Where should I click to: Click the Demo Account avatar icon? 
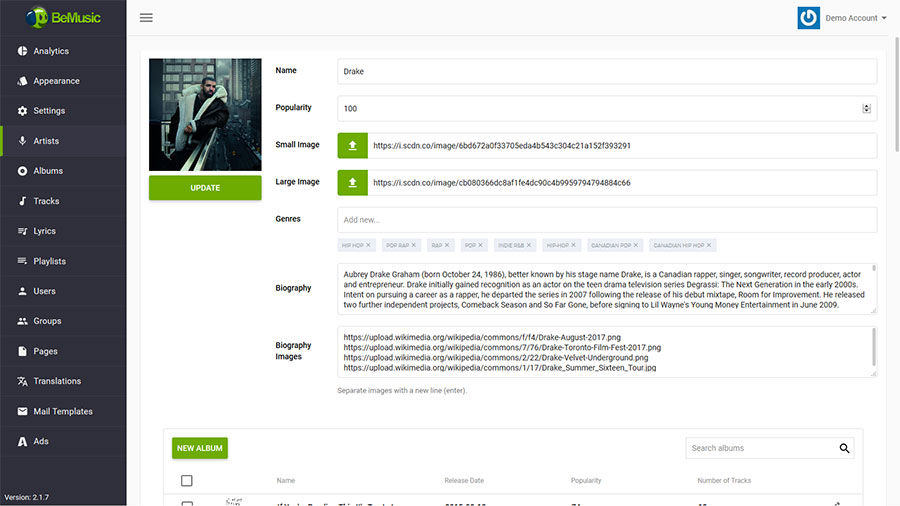(x=808, y=18)
